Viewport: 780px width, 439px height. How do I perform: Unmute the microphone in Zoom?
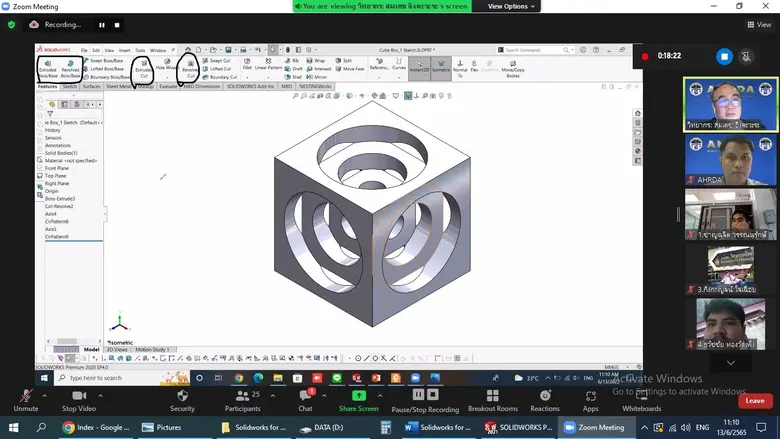point(26,400)
